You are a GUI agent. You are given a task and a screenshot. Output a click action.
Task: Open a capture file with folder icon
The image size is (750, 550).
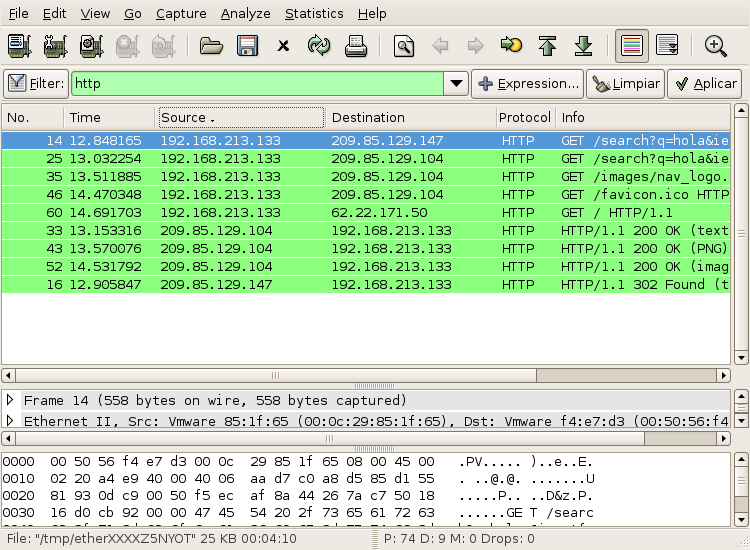[x=211, y=46]
